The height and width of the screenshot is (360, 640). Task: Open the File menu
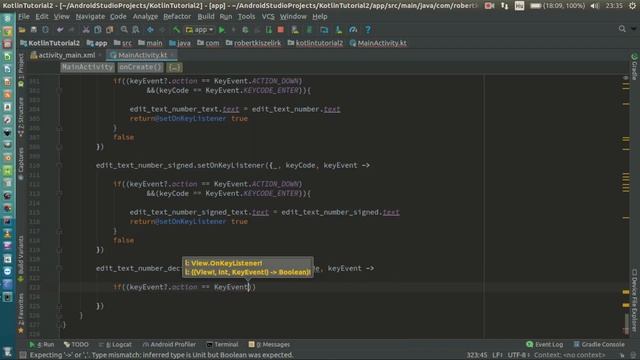[x=24, y=17]
